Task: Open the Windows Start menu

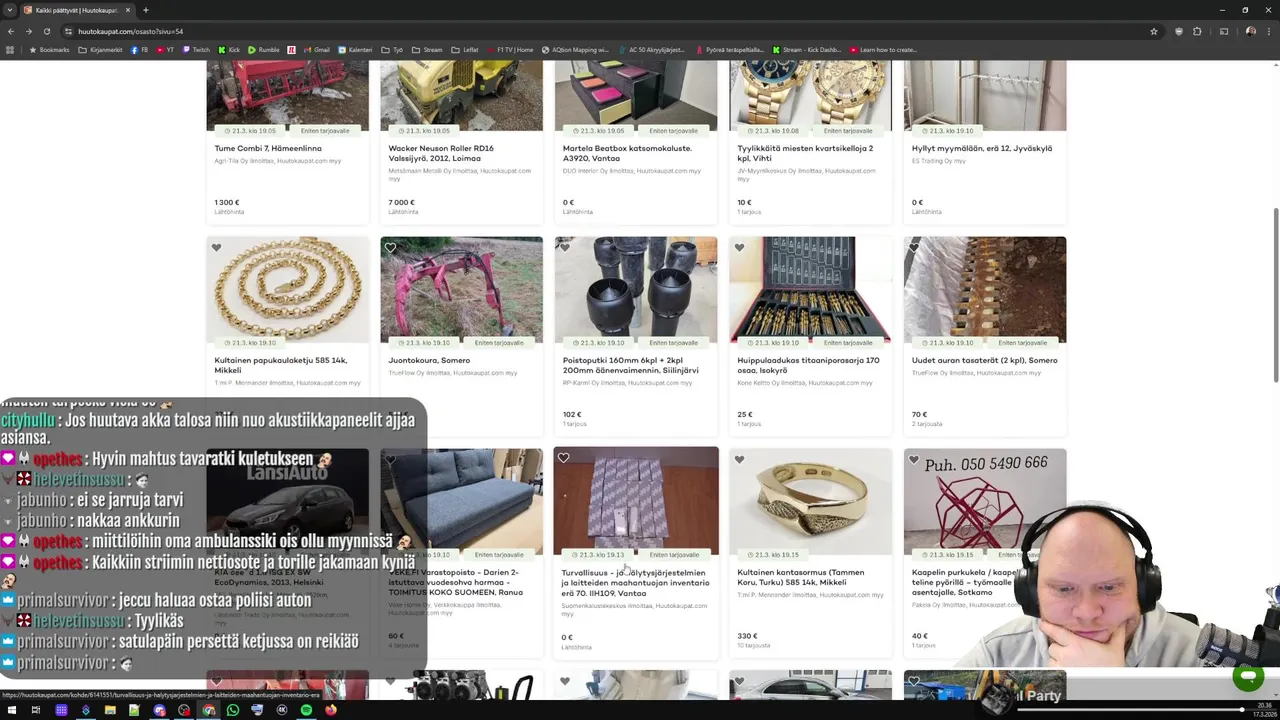Action: point(11,710)
